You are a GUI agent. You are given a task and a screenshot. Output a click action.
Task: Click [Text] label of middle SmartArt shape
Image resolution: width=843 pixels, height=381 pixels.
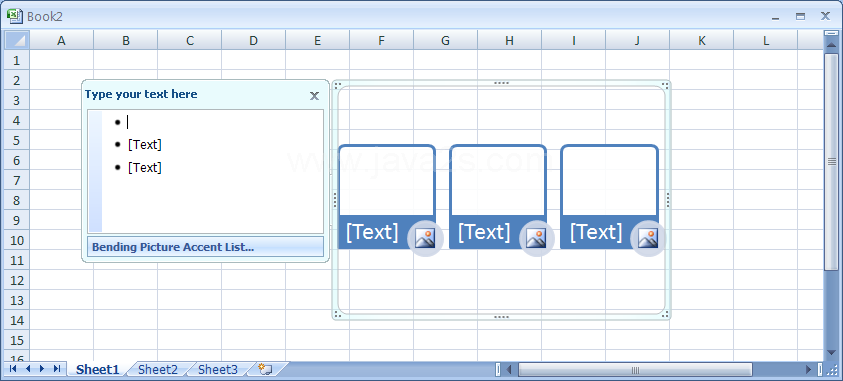pyautogui.click(x=484, y=232)
